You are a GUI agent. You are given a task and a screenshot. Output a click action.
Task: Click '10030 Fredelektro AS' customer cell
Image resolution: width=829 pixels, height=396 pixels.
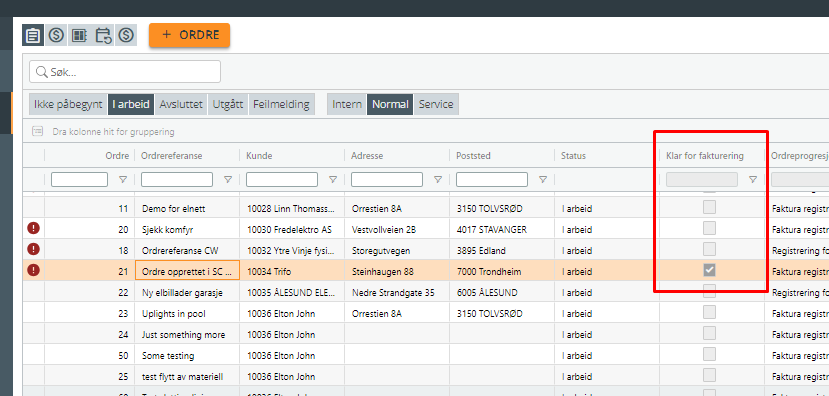[292, 230]
